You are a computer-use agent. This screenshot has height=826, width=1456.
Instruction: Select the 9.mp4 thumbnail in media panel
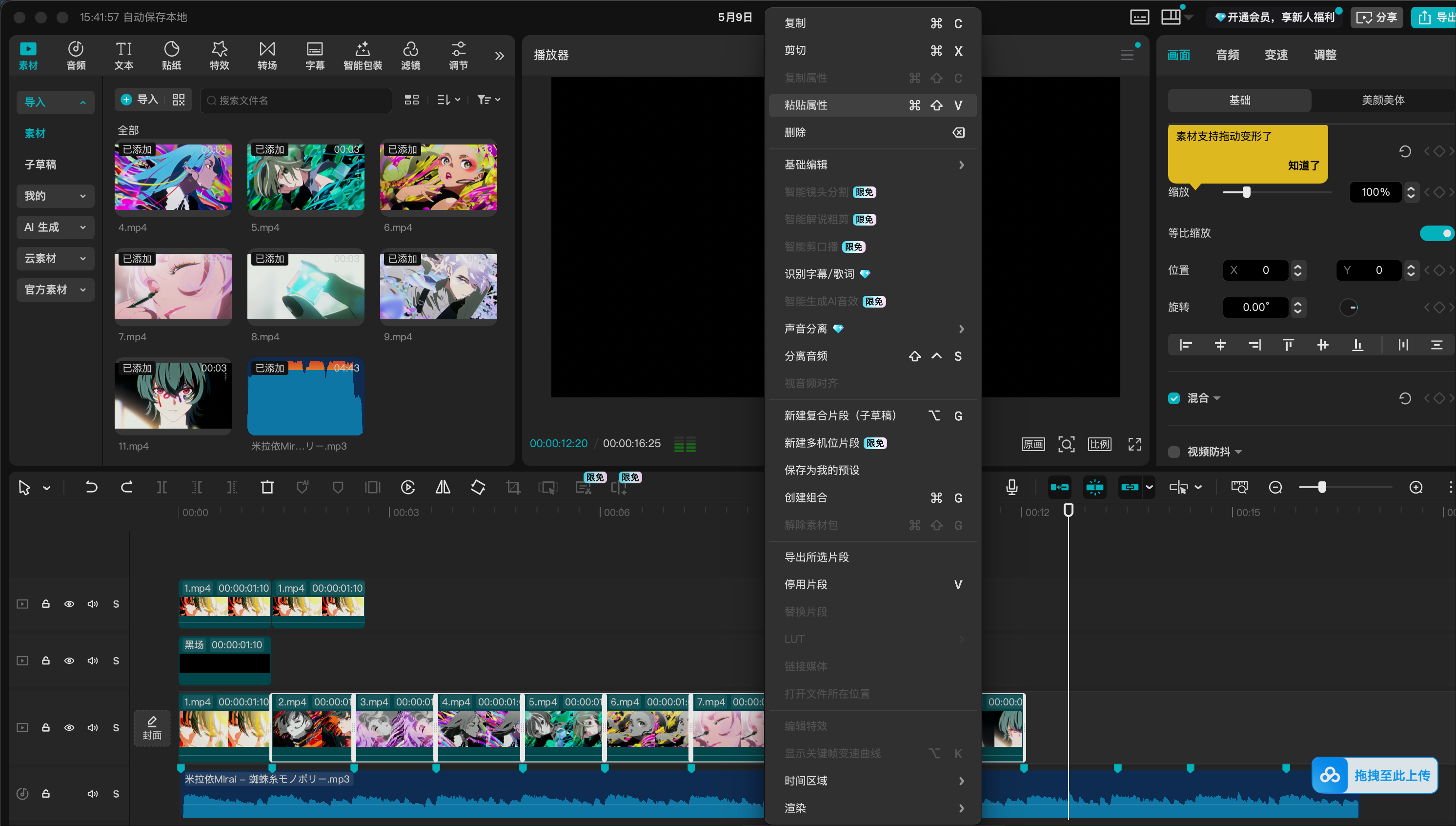coord(438,287)
